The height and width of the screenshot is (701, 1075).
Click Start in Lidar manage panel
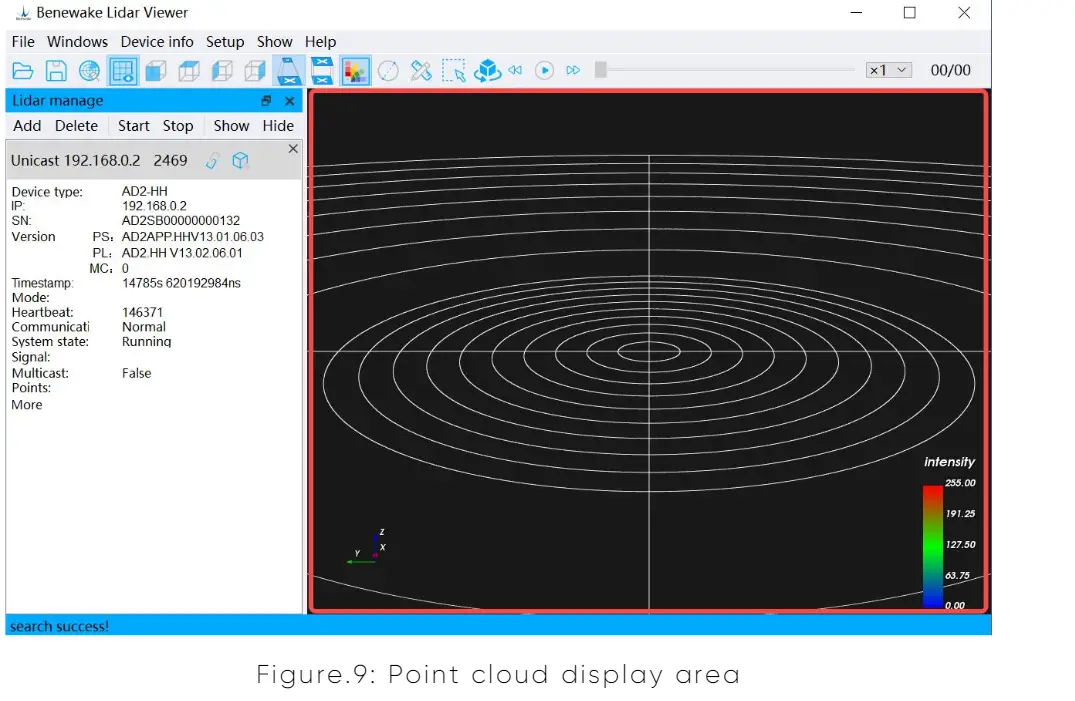tap(134, 126)
